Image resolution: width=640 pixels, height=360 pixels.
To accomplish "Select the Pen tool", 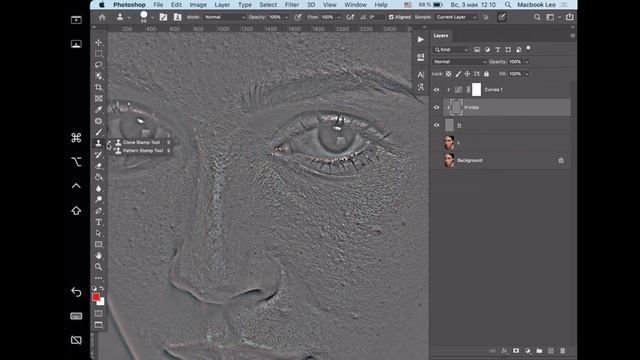I will 98,211.
